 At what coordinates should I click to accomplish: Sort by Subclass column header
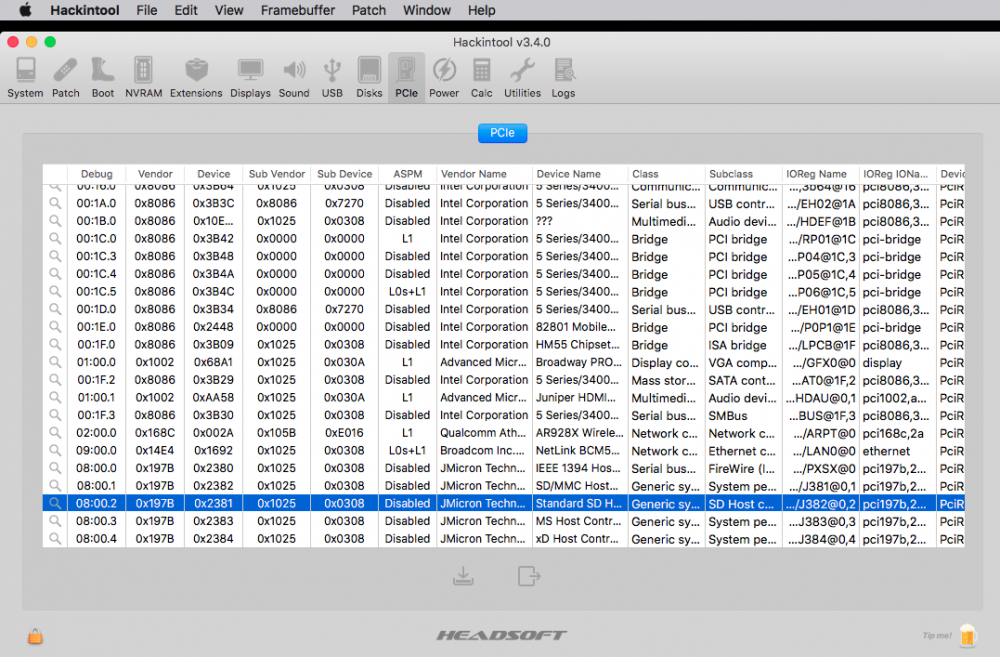pyautogui.click(x=744, y=173)
